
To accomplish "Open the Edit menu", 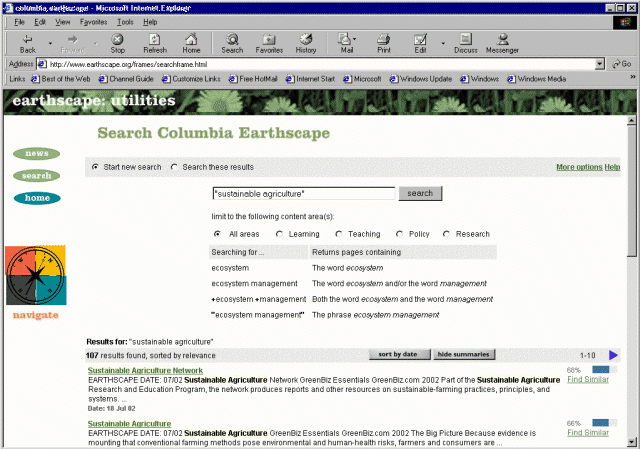I will point(40,22).
